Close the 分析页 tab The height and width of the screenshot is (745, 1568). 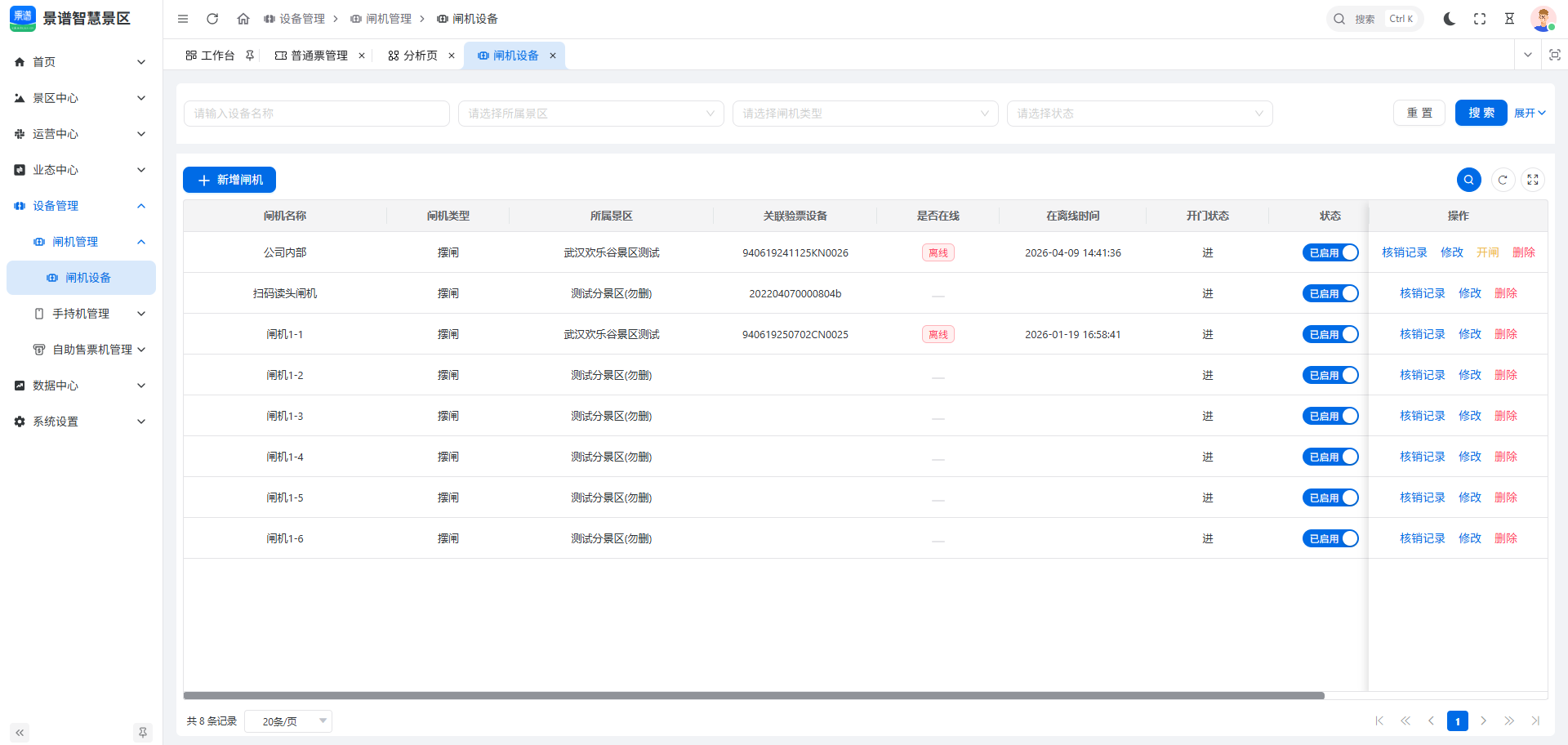[452, 56]
